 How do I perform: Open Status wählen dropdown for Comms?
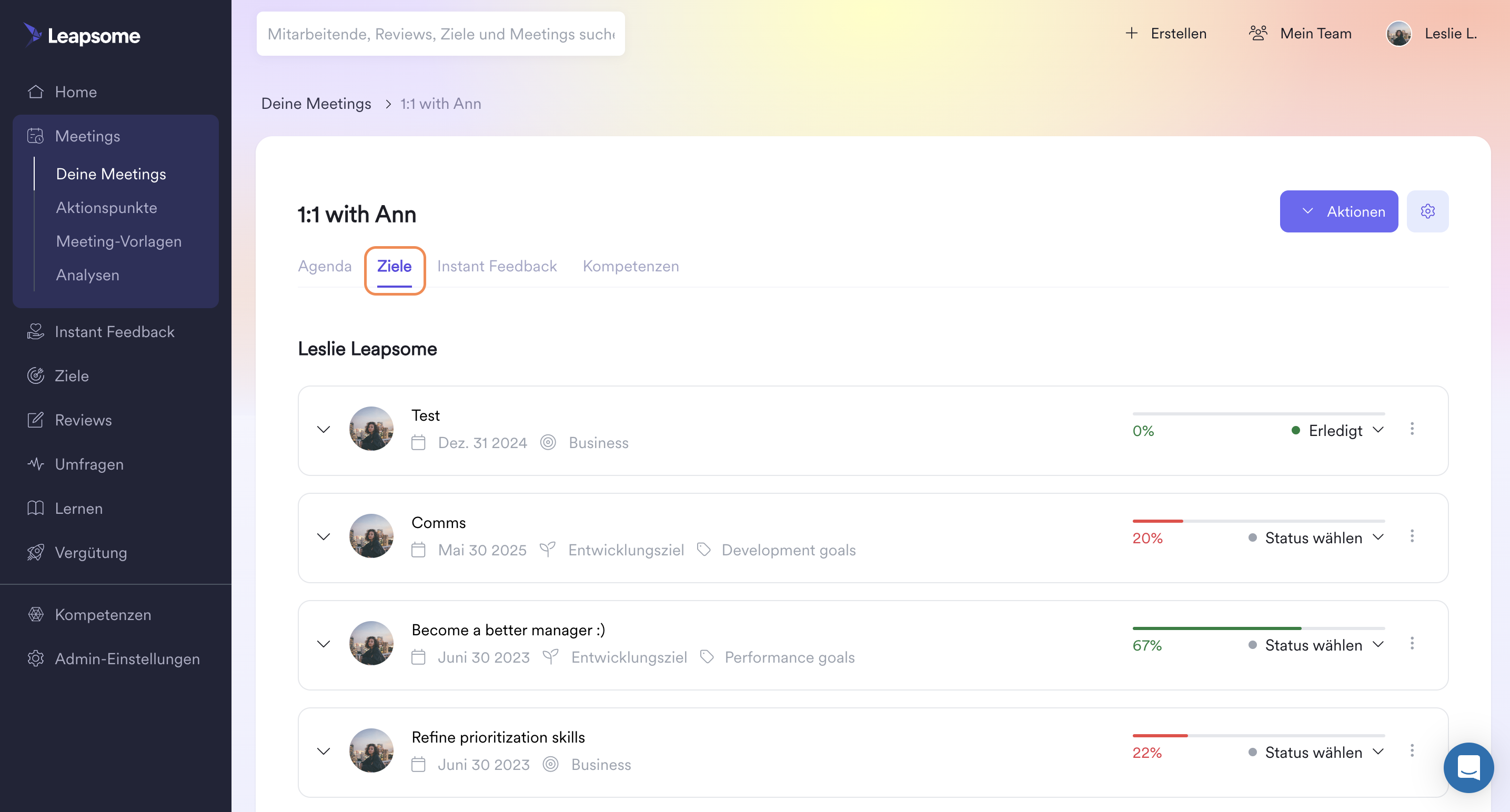pos(1315,538)
